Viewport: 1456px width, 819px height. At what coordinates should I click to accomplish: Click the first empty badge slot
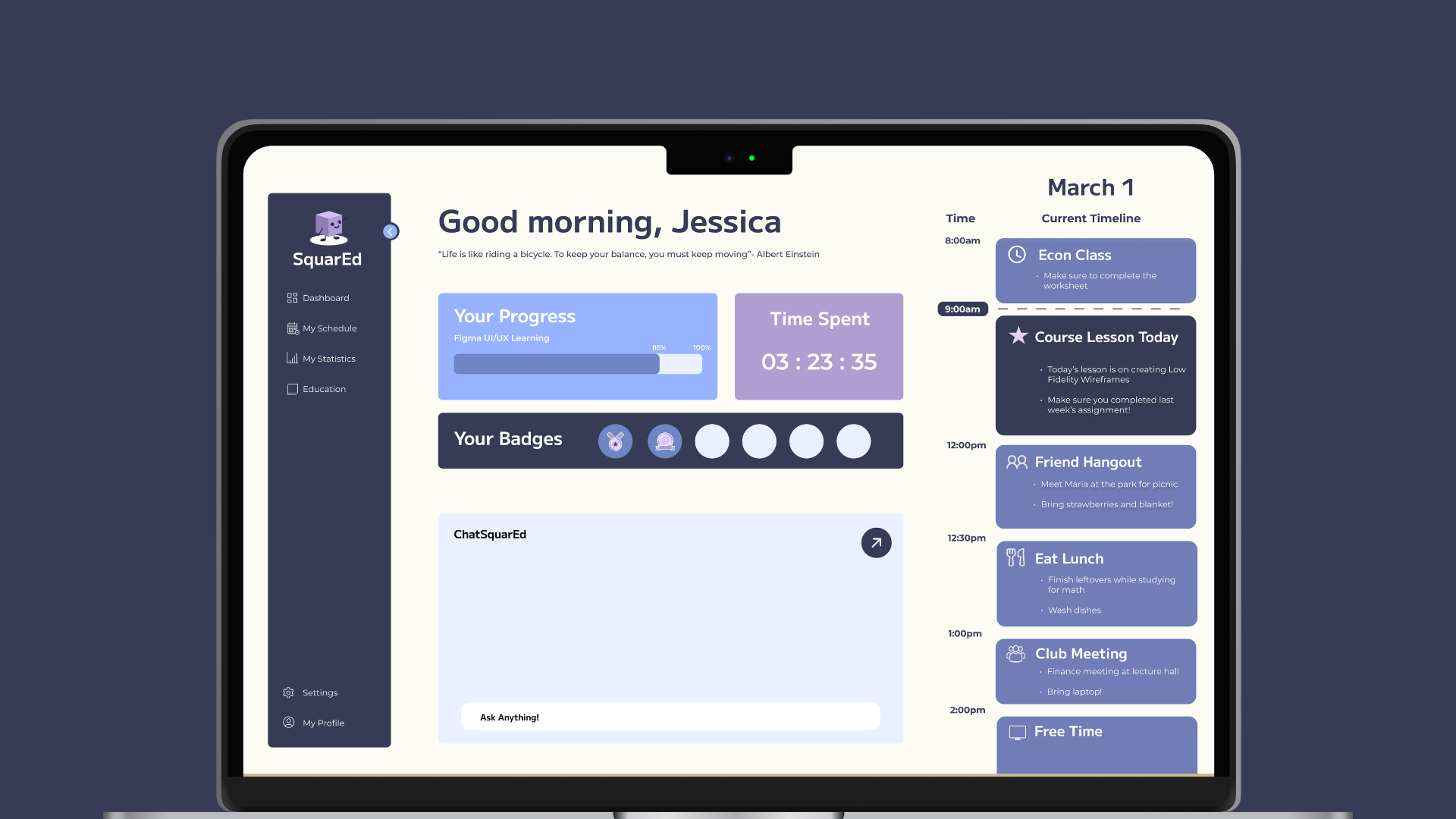pos(711,441)
